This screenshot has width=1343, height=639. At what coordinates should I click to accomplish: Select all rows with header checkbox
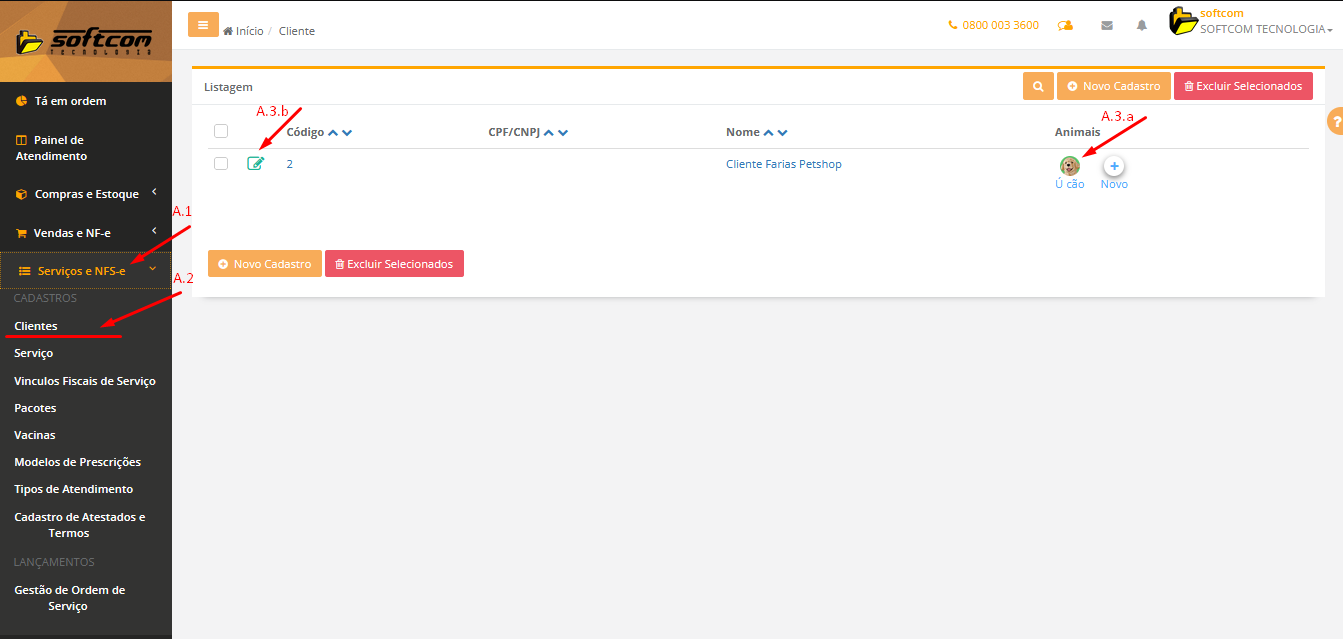[x=221, y=131]
